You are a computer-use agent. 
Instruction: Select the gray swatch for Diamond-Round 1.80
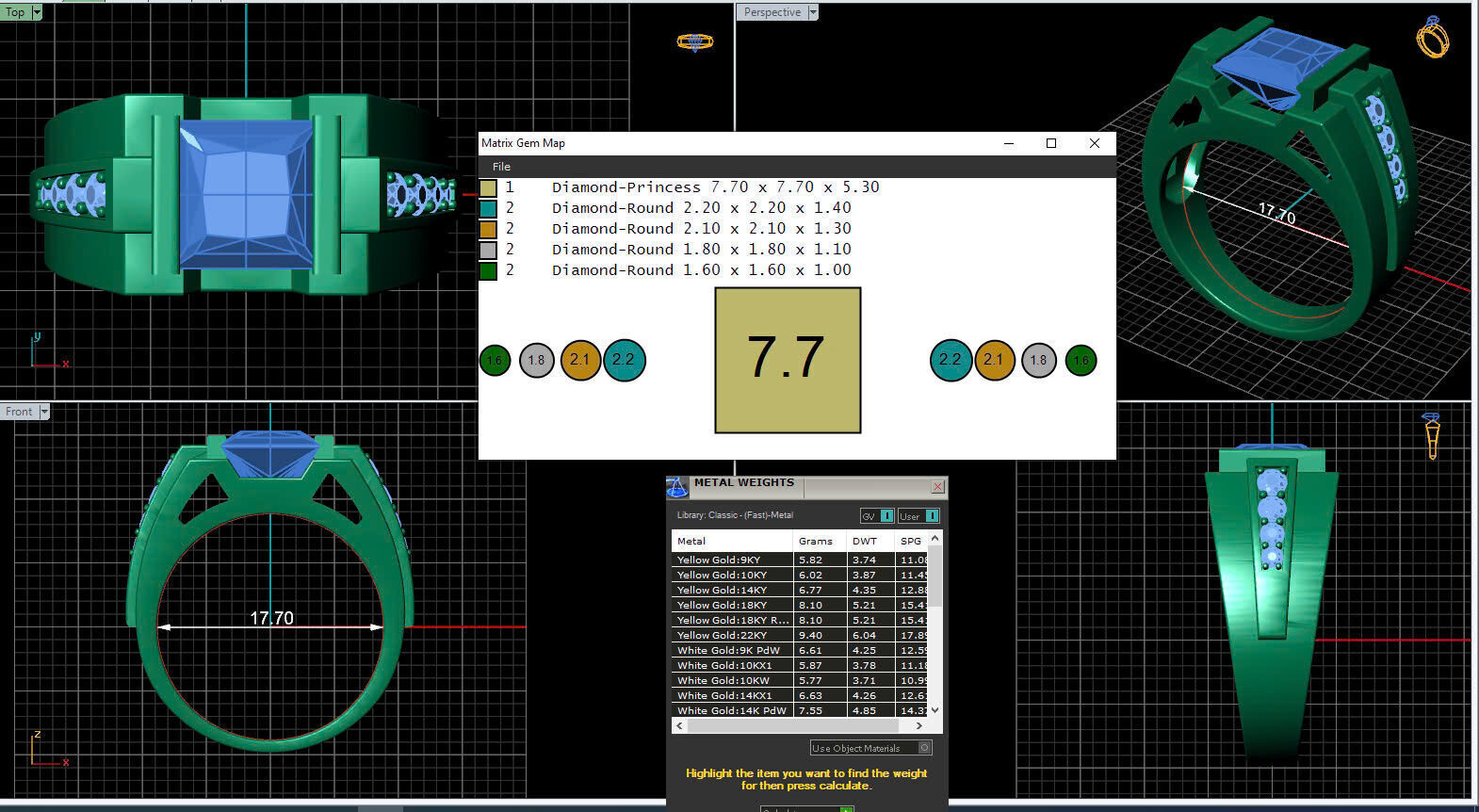(x=488, y=250)
